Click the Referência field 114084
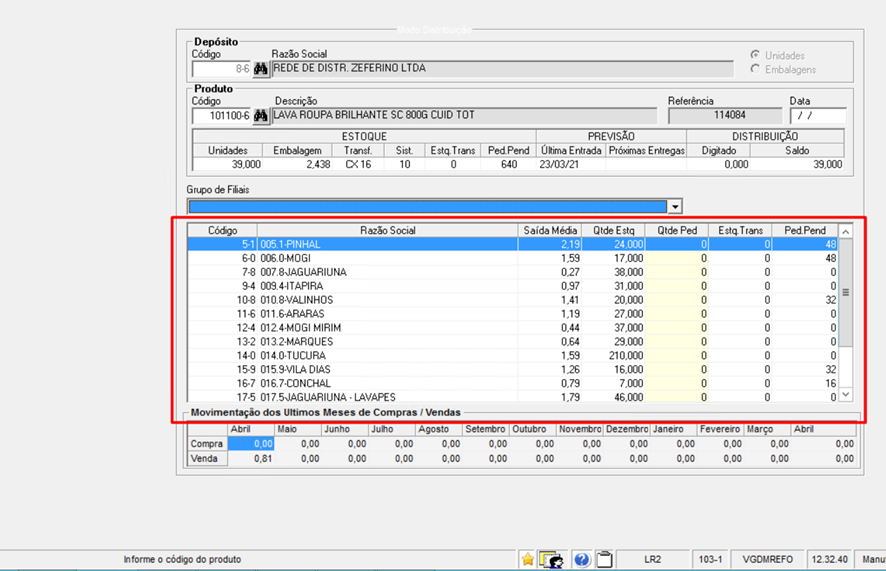Viewport: 886px width, 571px height. point(724,115)
